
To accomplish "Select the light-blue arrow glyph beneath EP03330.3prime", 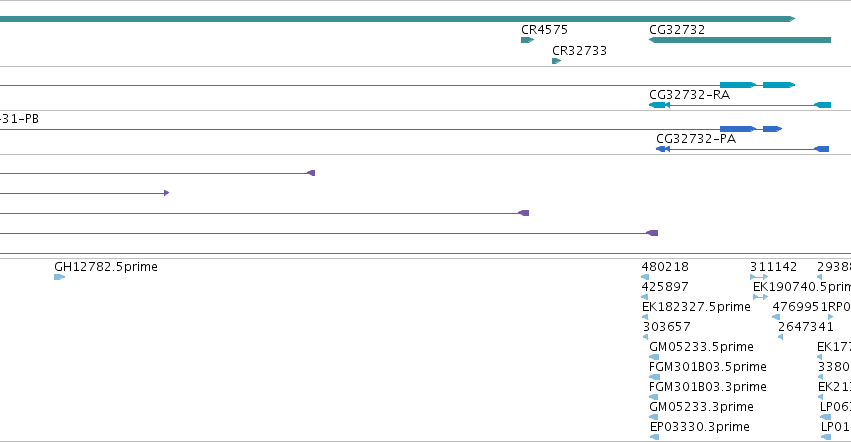I will click(x=655, y=437).
